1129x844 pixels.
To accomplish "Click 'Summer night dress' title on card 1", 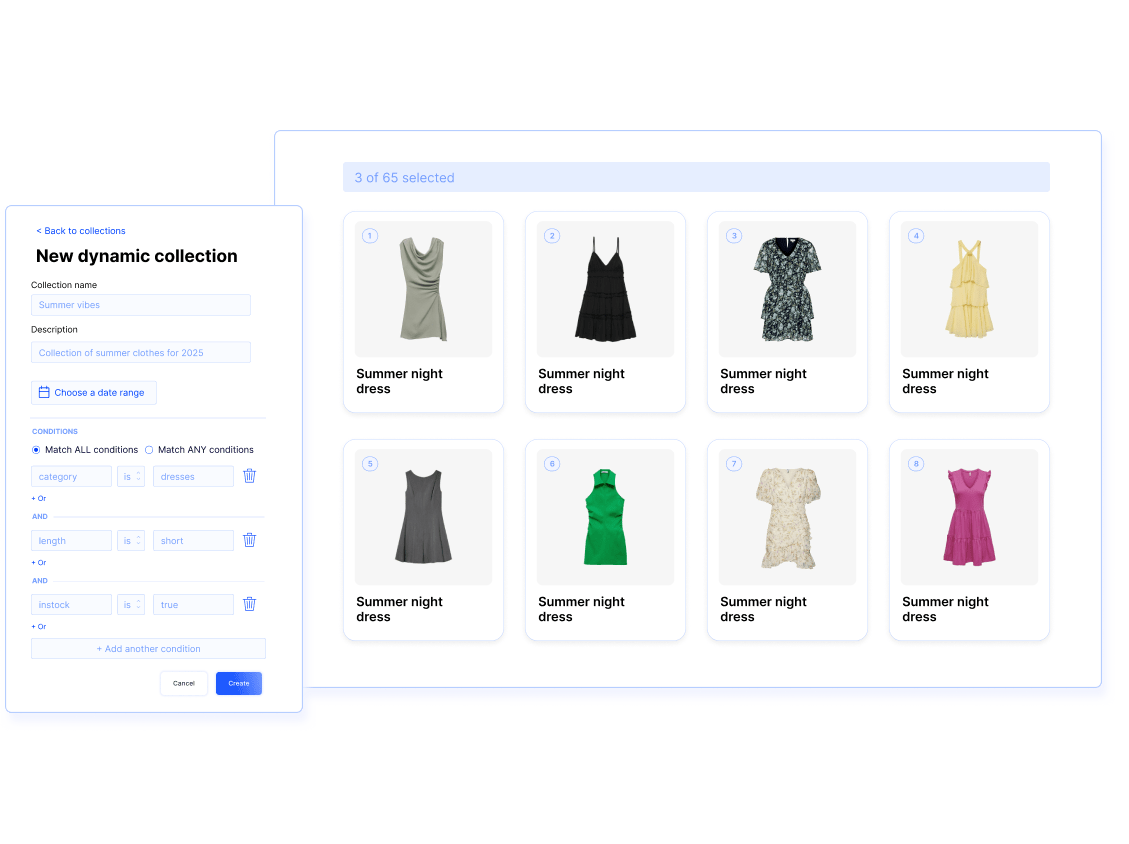I will (x=400, y=382).
